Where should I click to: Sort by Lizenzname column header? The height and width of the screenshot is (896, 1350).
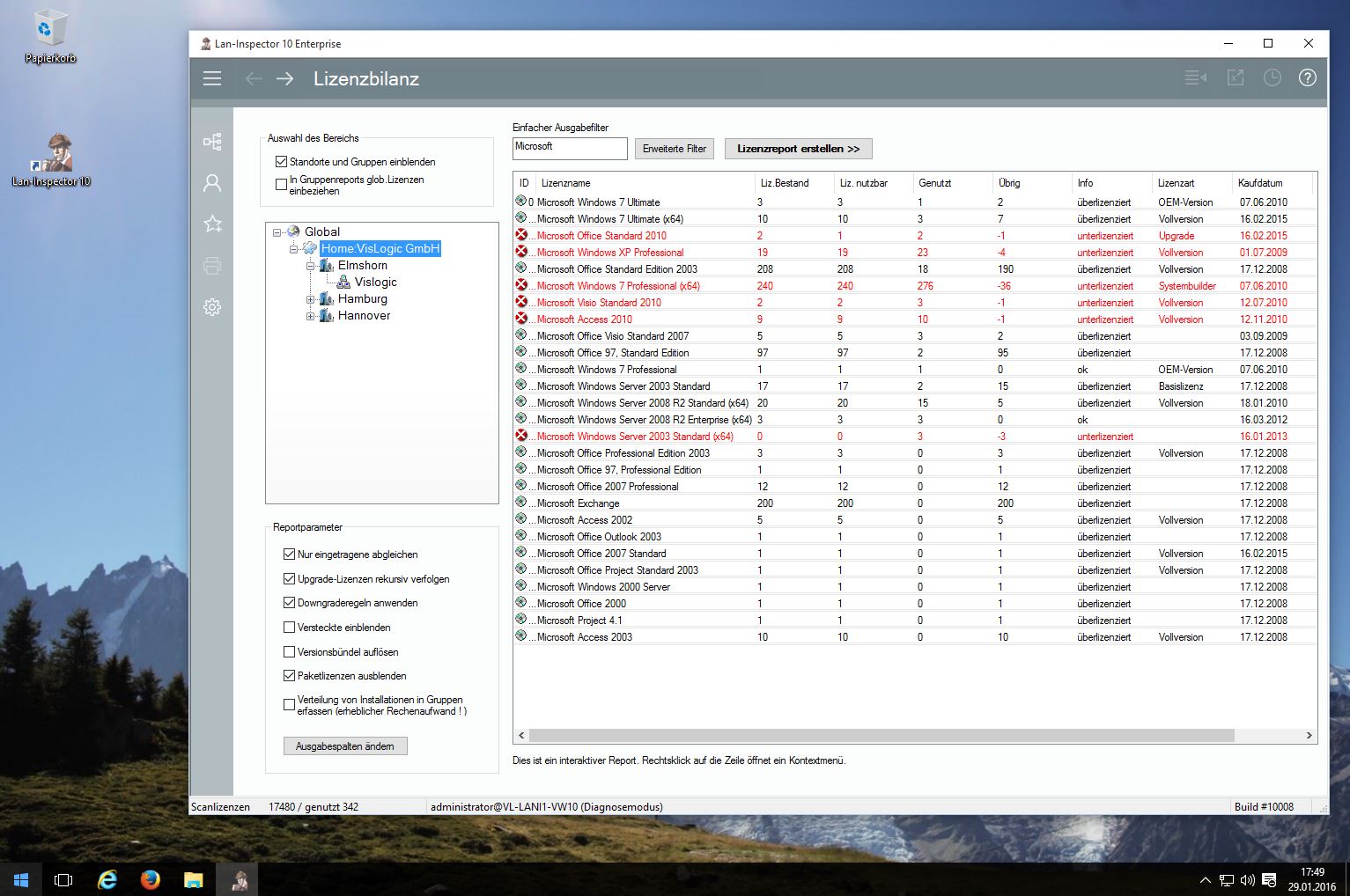tap(565, 183)
